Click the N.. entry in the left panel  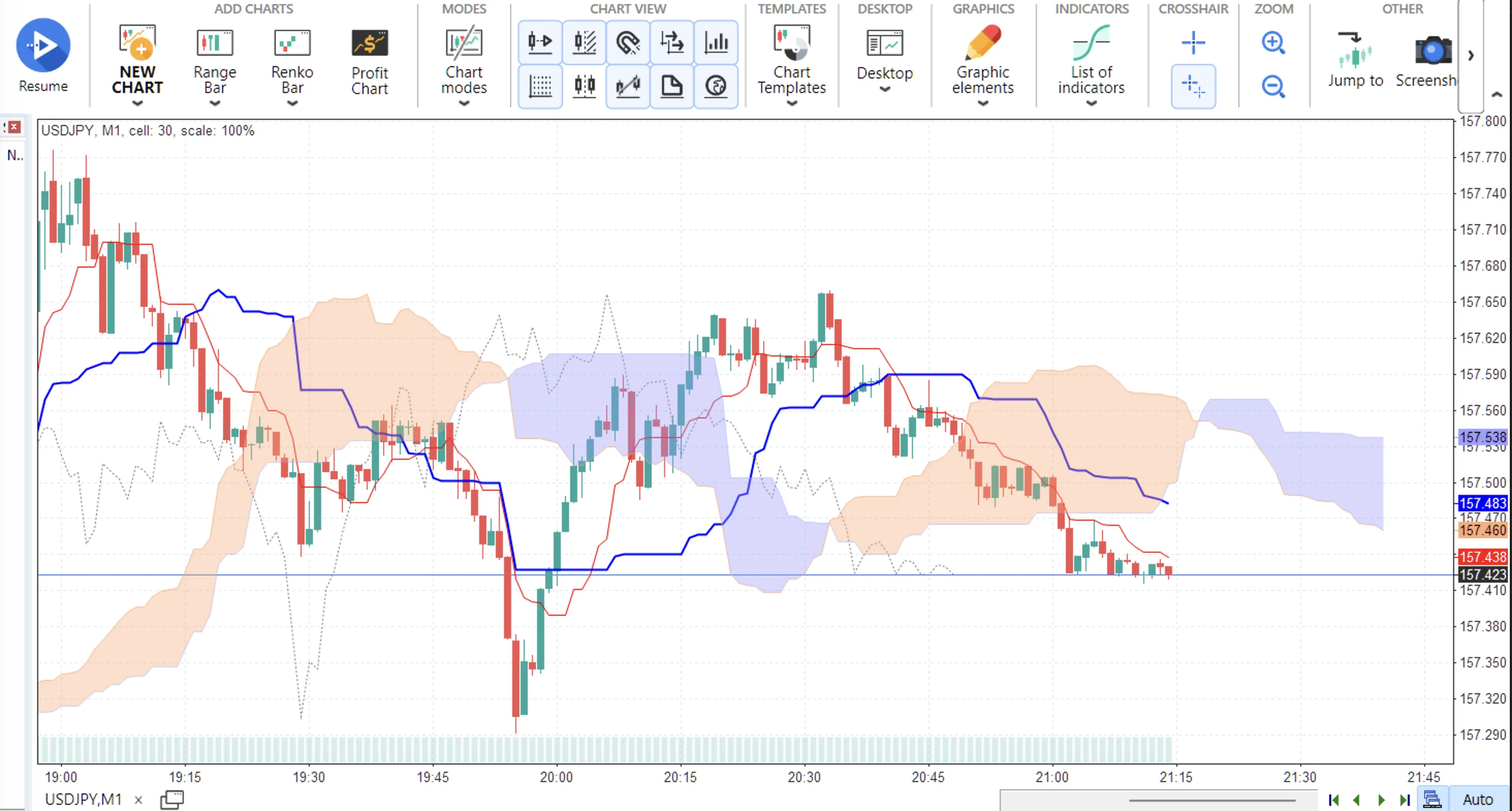click(14, 155)
